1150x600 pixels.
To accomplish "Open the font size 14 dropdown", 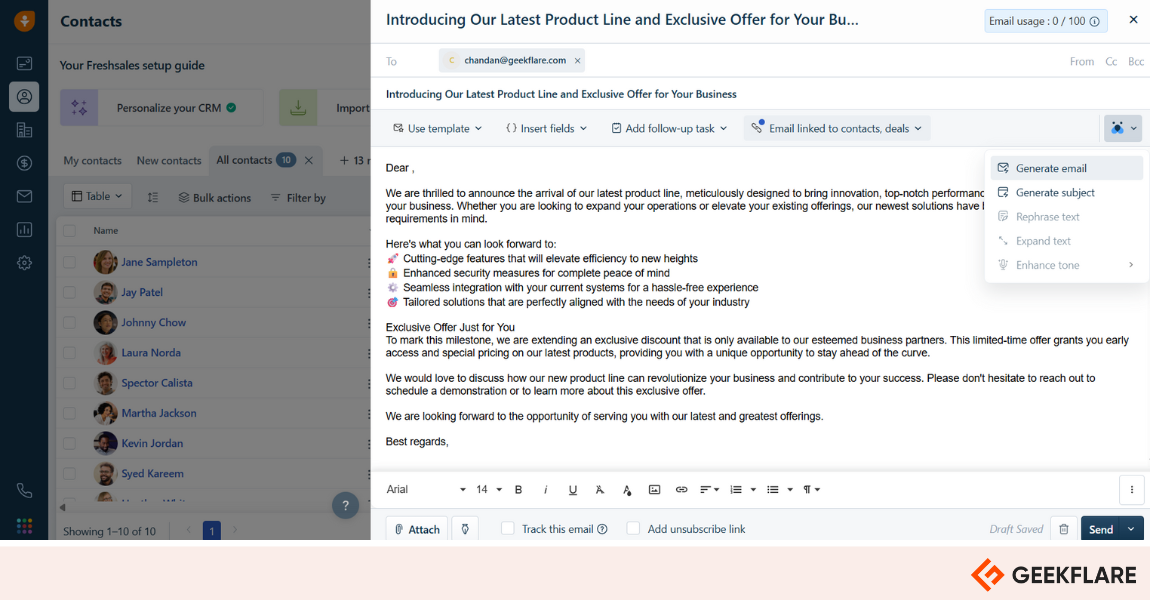I will 489,489.
